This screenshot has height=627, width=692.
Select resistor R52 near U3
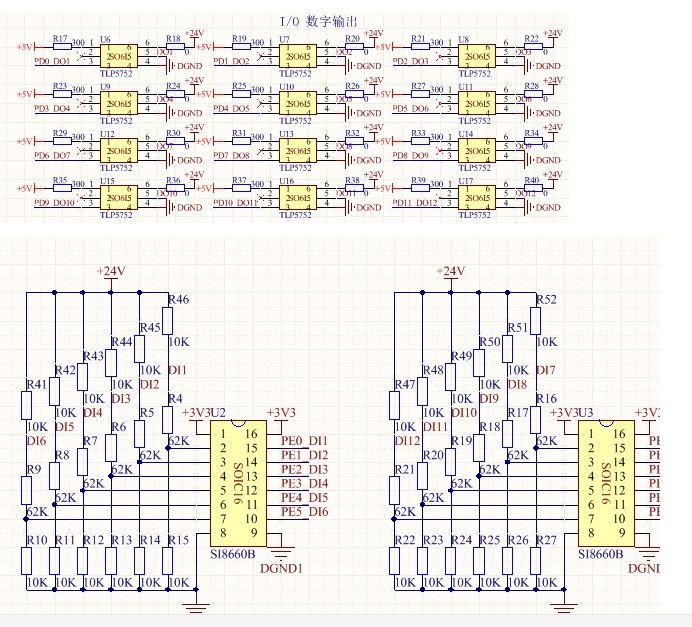(x=535, y=320)
